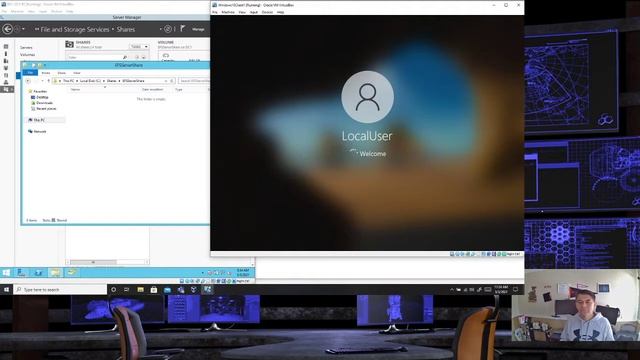Click the Shares tile icon
The image size is (640, 360).
[x=69, y=44]
